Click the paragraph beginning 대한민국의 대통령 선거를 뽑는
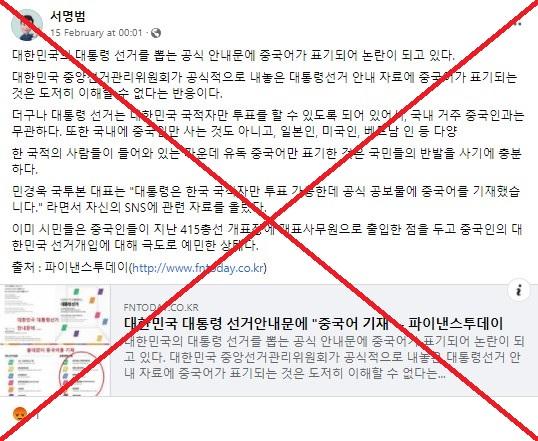Screen dimensions: 538x441 pyautogui.click(x=233, y=55)
